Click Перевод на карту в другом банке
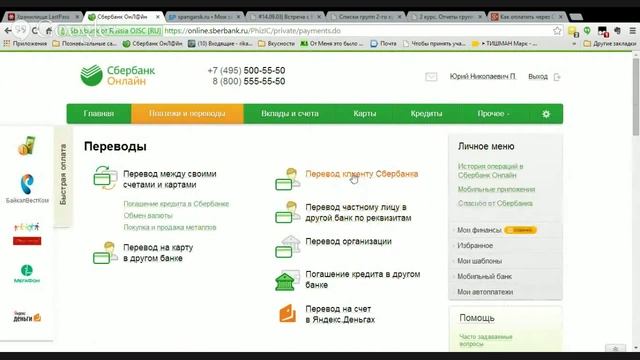This screenshot has height=360, width=640. coord(158,253)
